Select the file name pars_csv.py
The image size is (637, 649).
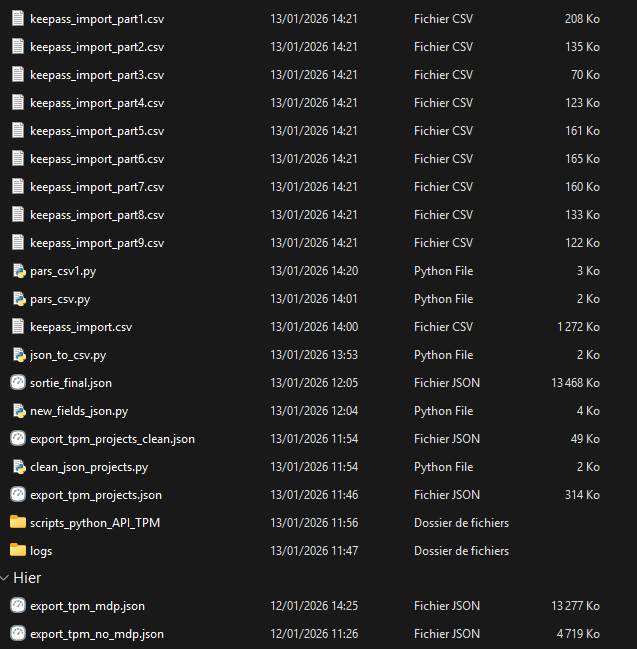(60, 299)
